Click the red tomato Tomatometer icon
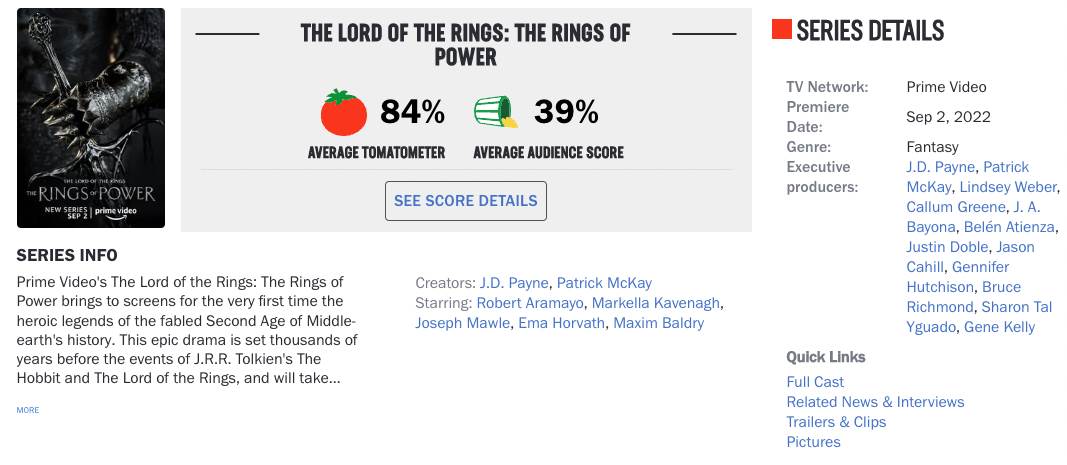The width and height of the screenshot is (1067, 465). (345, 113)
